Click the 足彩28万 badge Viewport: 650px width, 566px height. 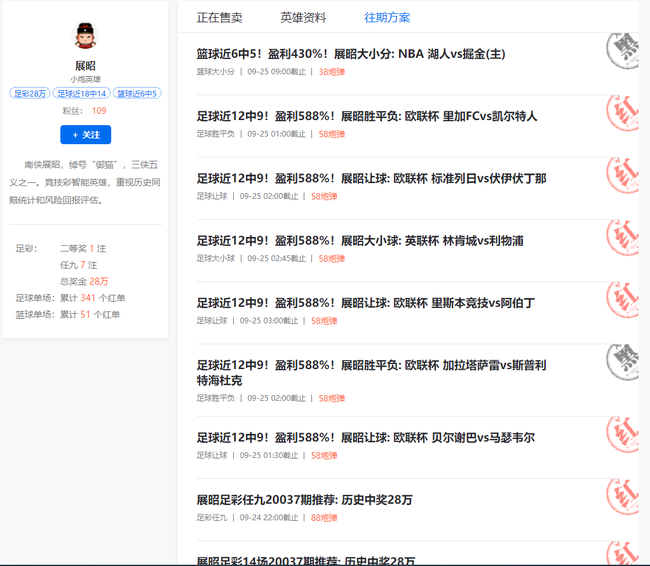click(30, 93)
